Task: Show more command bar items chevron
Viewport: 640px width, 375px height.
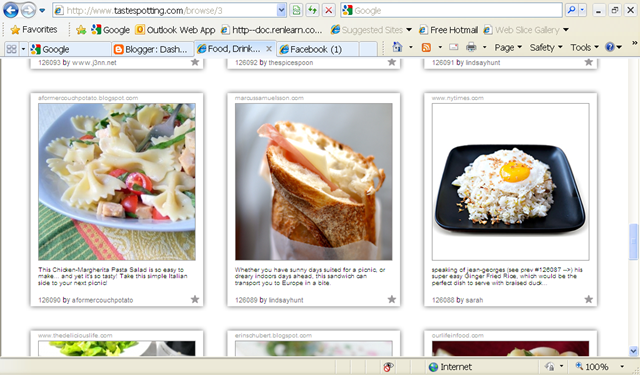Action: click(634, 43)
